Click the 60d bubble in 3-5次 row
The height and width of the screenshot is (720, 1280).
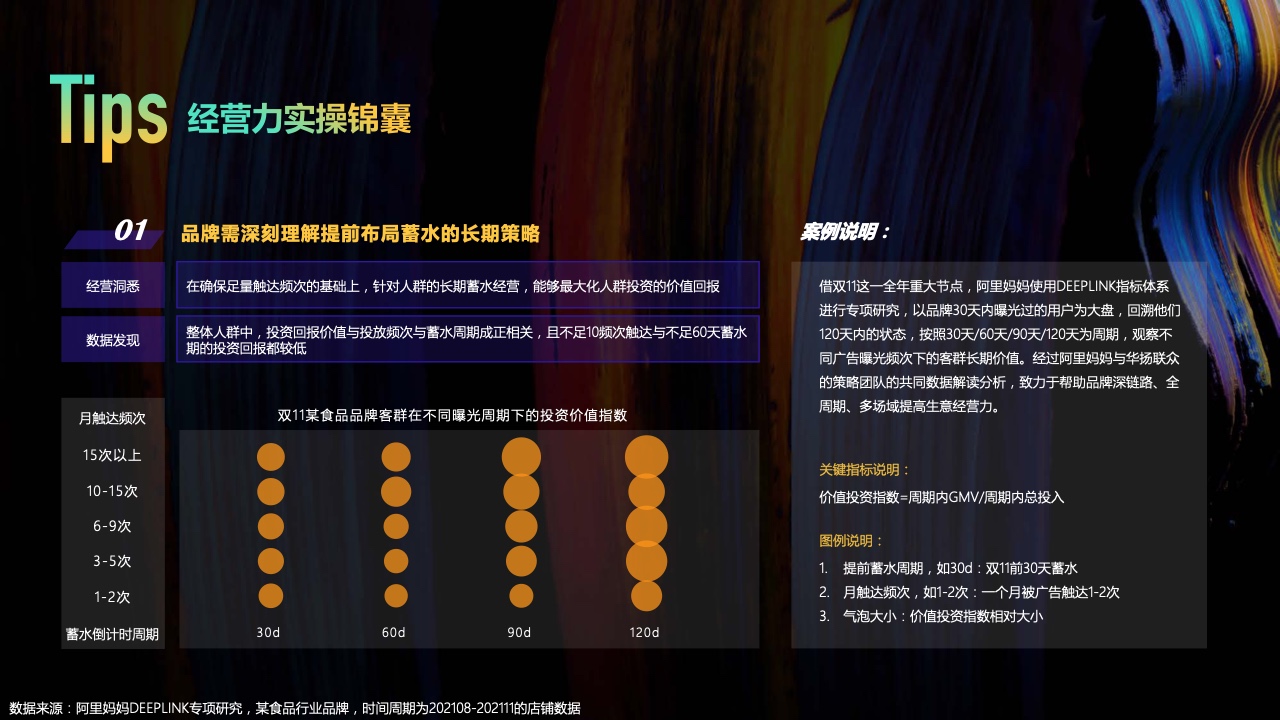click(396, 561)
